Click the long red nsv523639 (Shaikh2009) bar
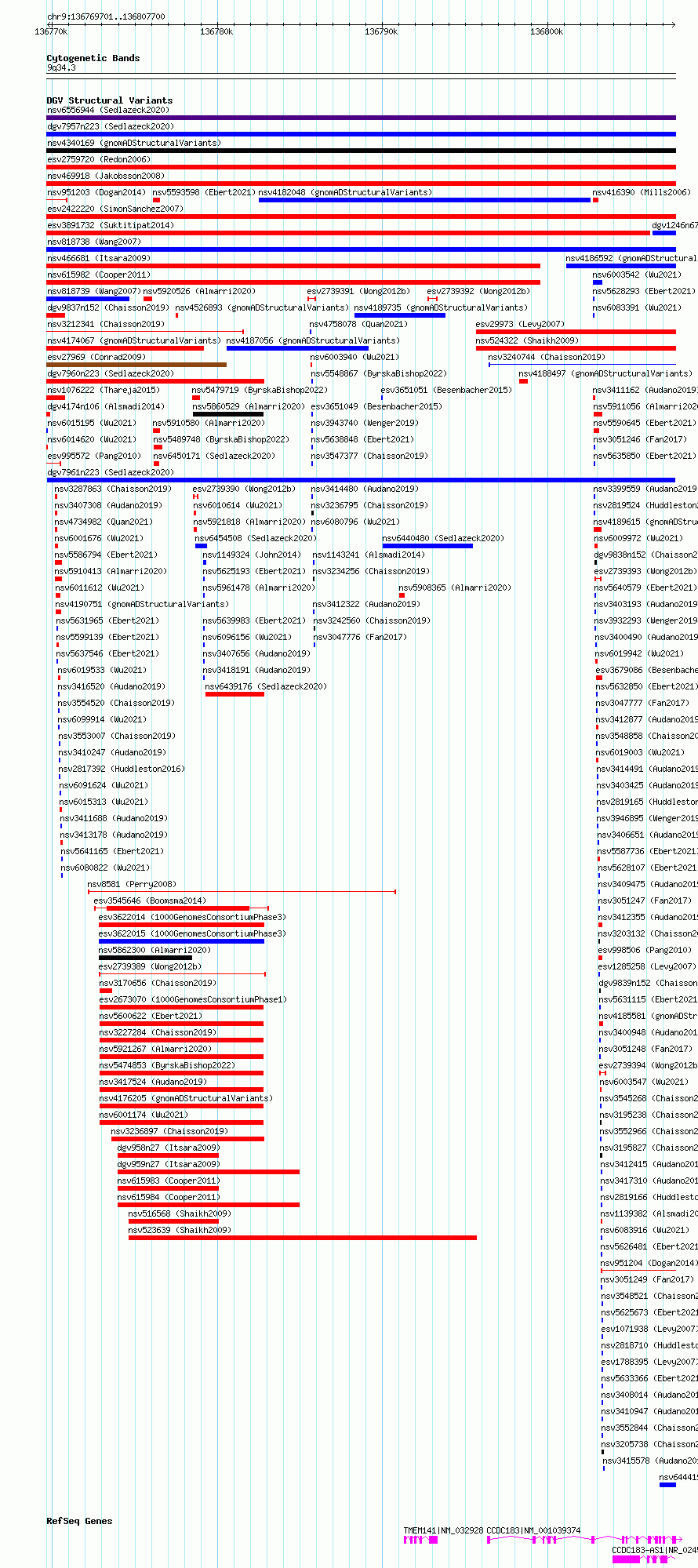 [303, 1238]
